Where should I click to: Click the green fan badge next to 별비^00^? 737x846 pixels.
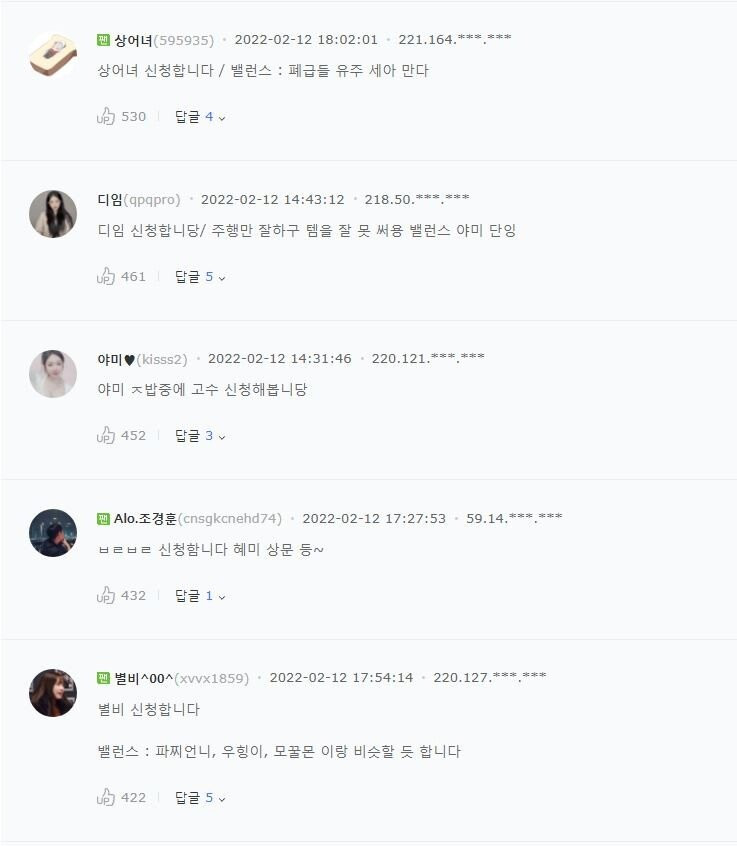(x=104, y=678)
